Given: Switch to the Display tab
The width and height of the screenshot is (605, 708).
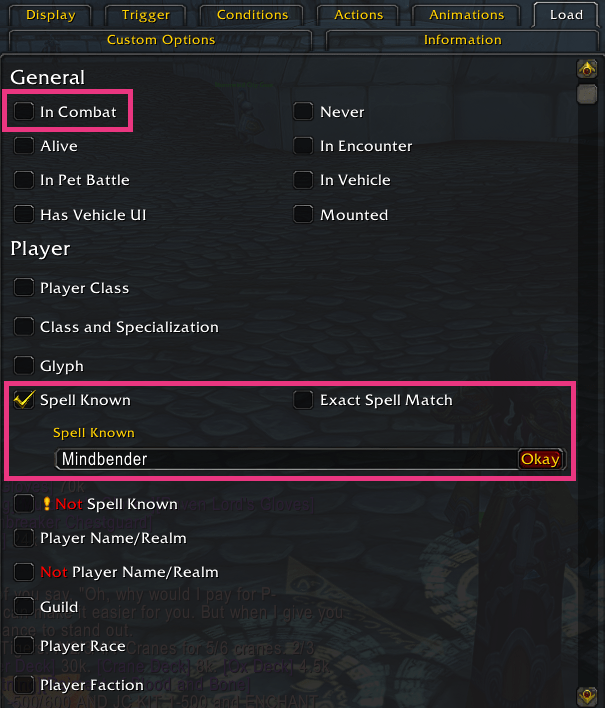Looking at the screenshot, I should coord(50,15).
